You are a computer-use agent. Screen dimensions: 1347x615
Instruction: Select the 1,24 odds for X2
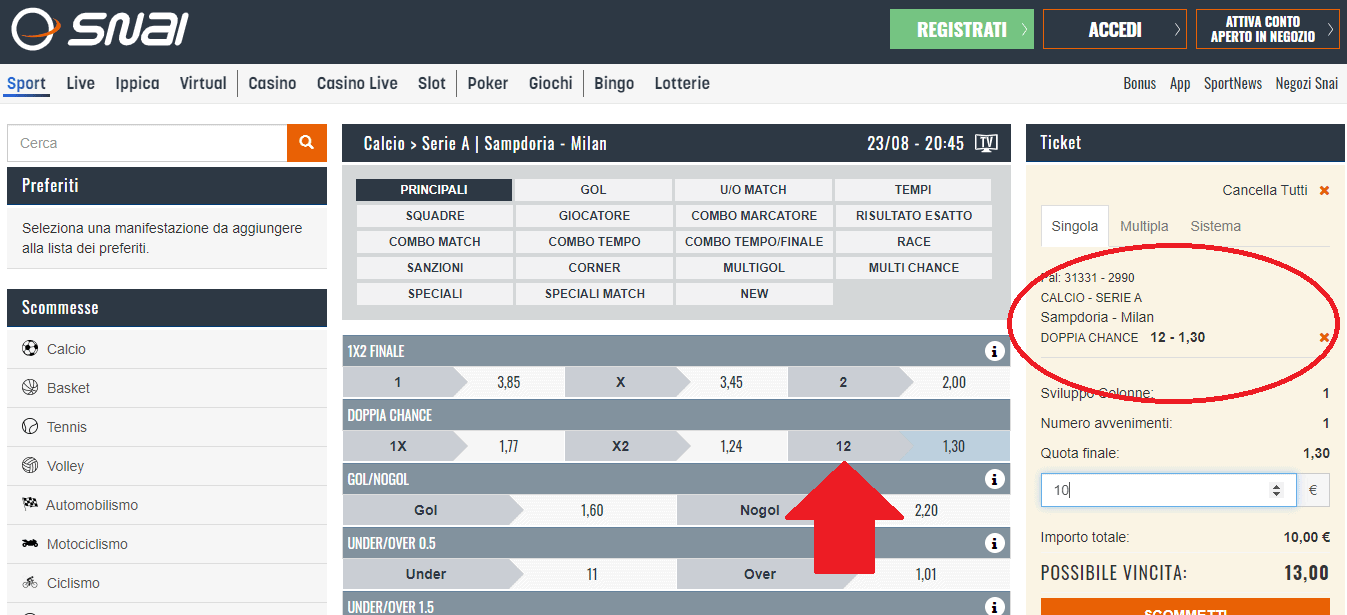pyautogui.click(x=731, y=447)
